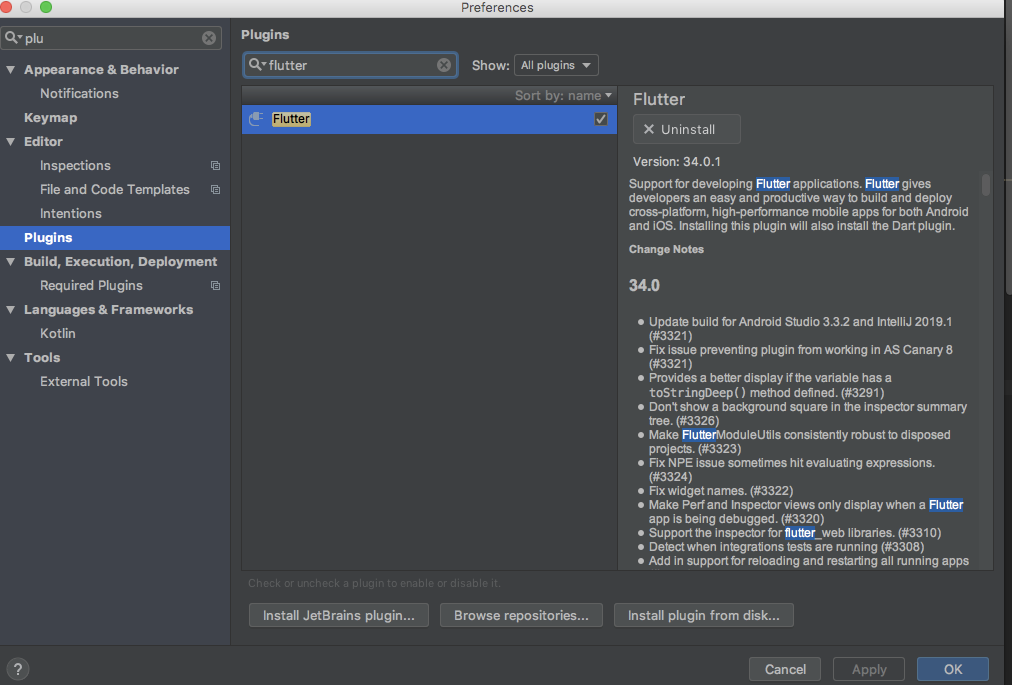Viewport: 1012px width, 685px height.
Task: Click the magnifier icon in plugin search
Action: 256,65
